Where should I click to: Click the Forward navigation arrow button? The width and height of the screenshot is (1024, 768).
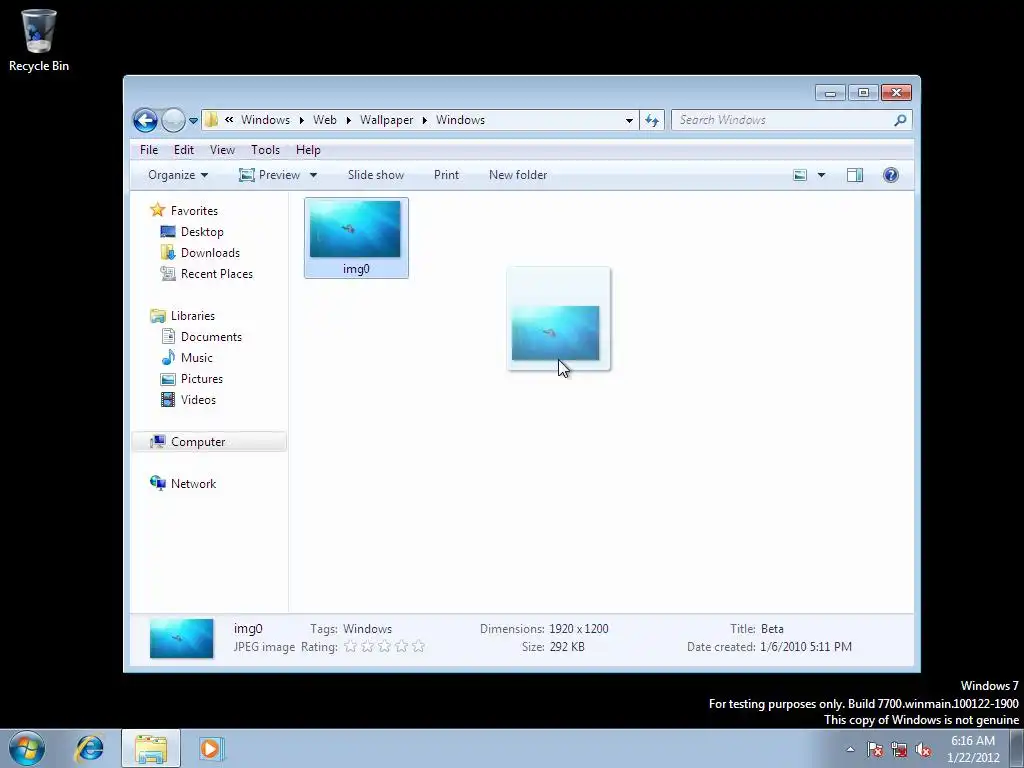[x=173, y=120]
